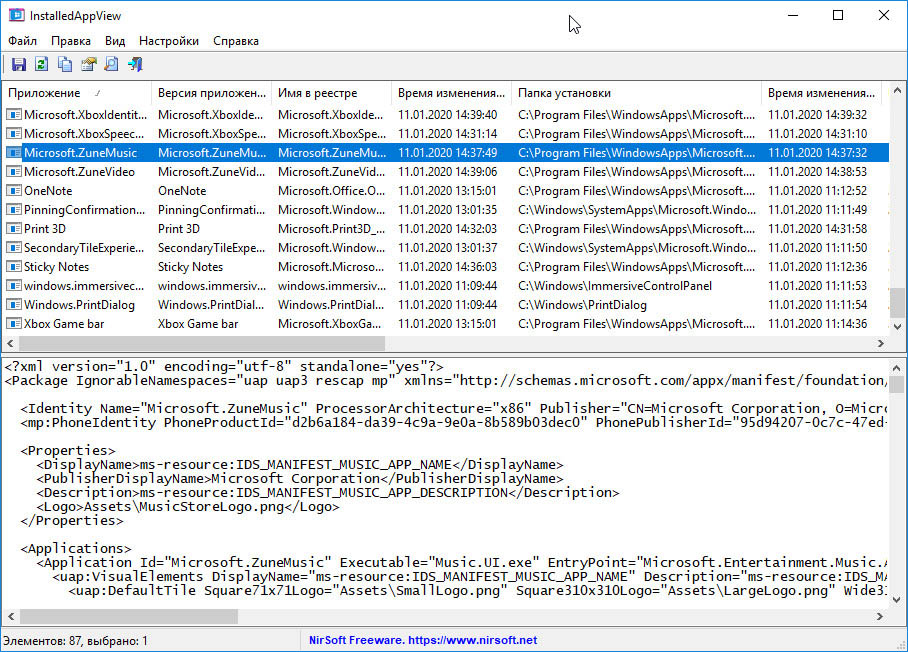Click the XML pane's scroll-left arrow
The image size is (908, 652).
click(x=10, y=616)
